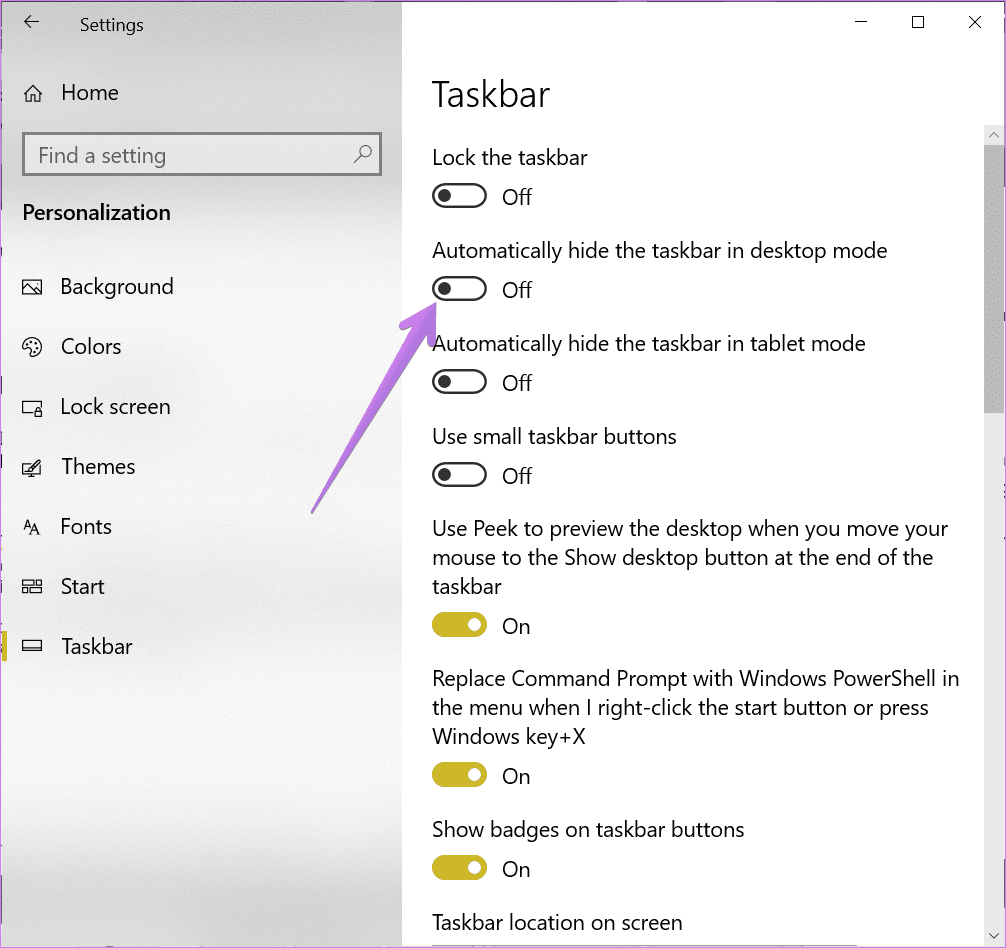Click the Settings window title text
Screen dimensions: 1006x948
112,25
